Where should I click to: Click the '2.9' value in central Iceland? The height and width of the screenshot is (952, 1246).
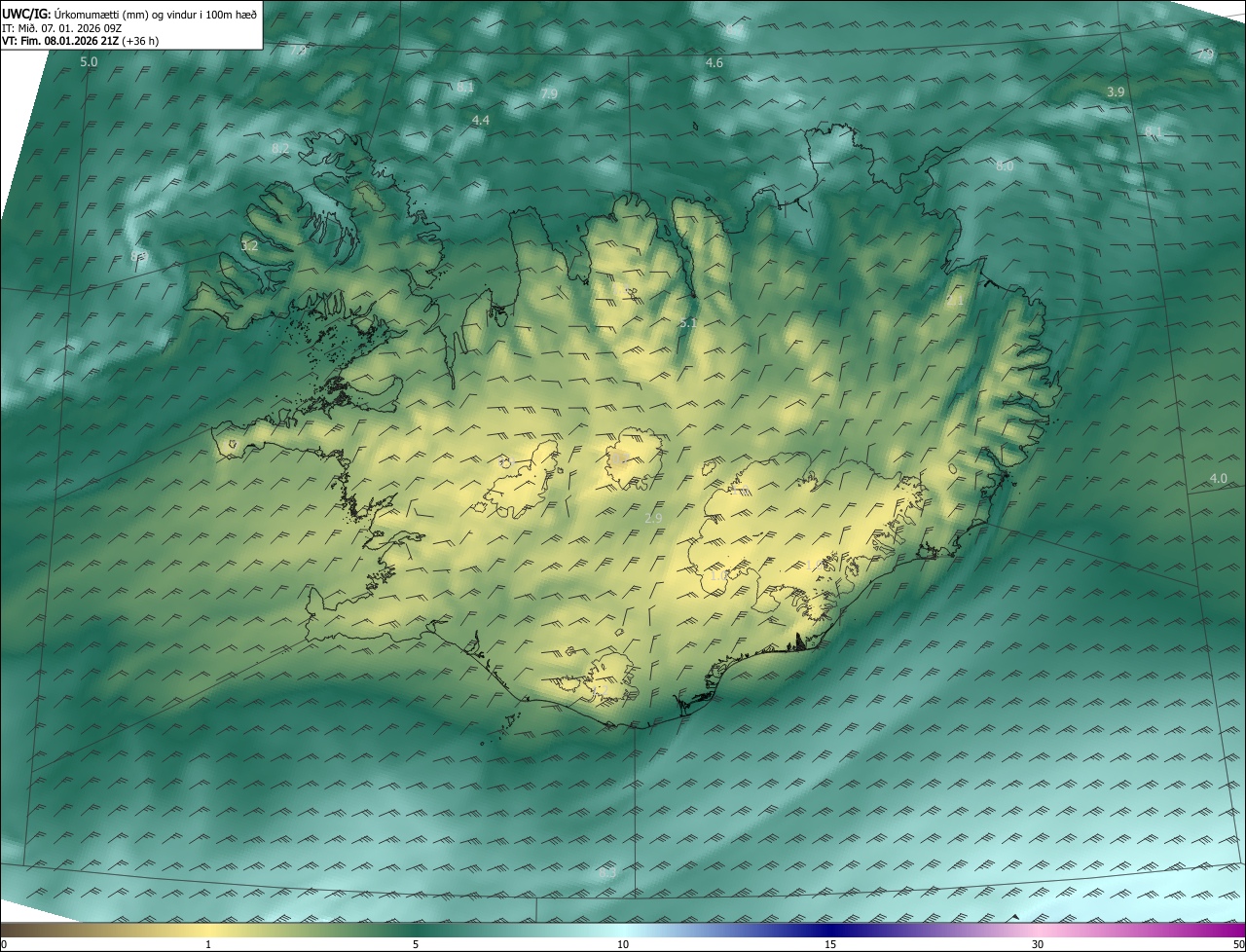pyautogui.click(x=653, y=518)
